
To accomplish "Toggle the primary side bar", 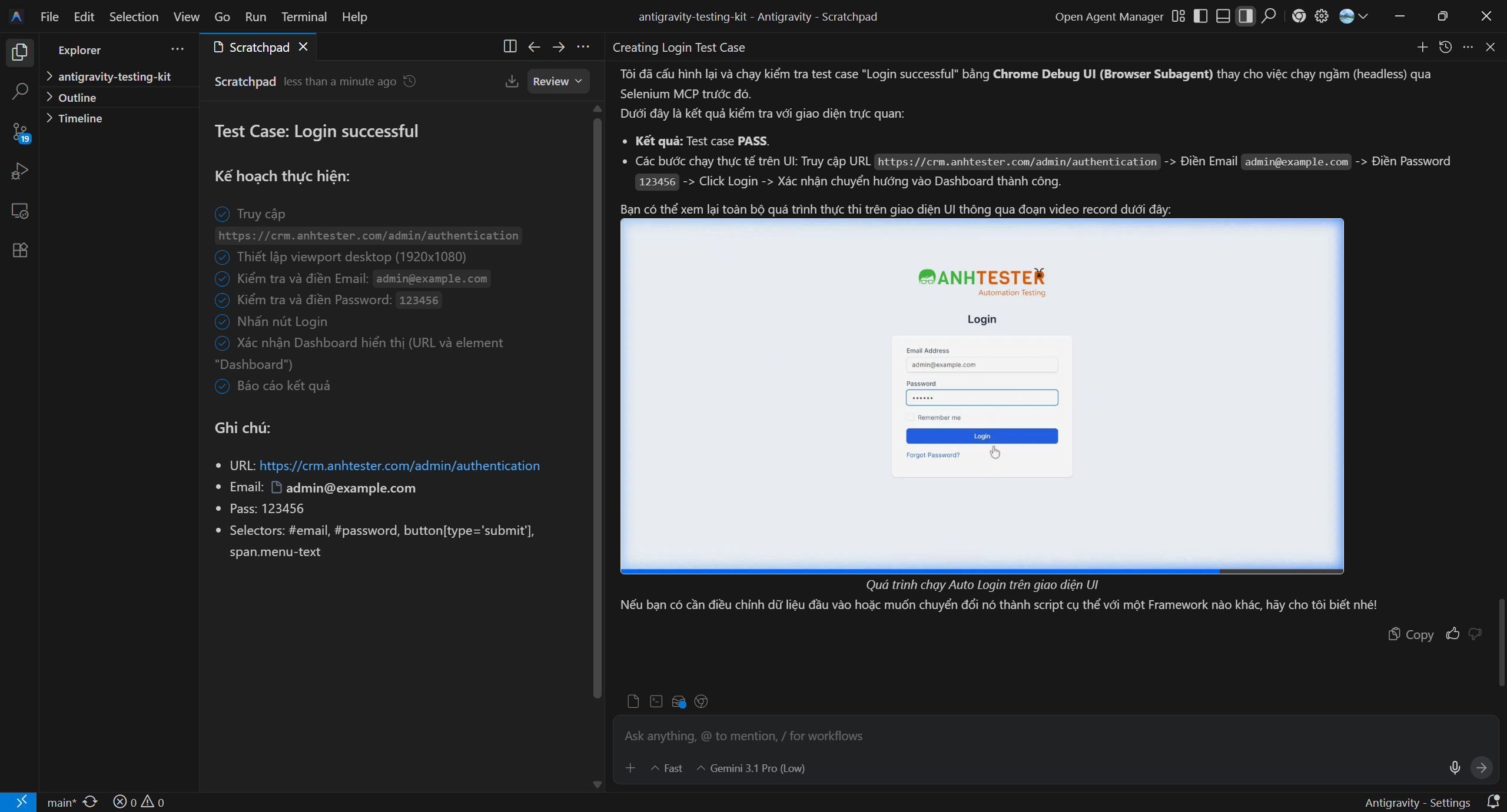I will pos(1200,16).
